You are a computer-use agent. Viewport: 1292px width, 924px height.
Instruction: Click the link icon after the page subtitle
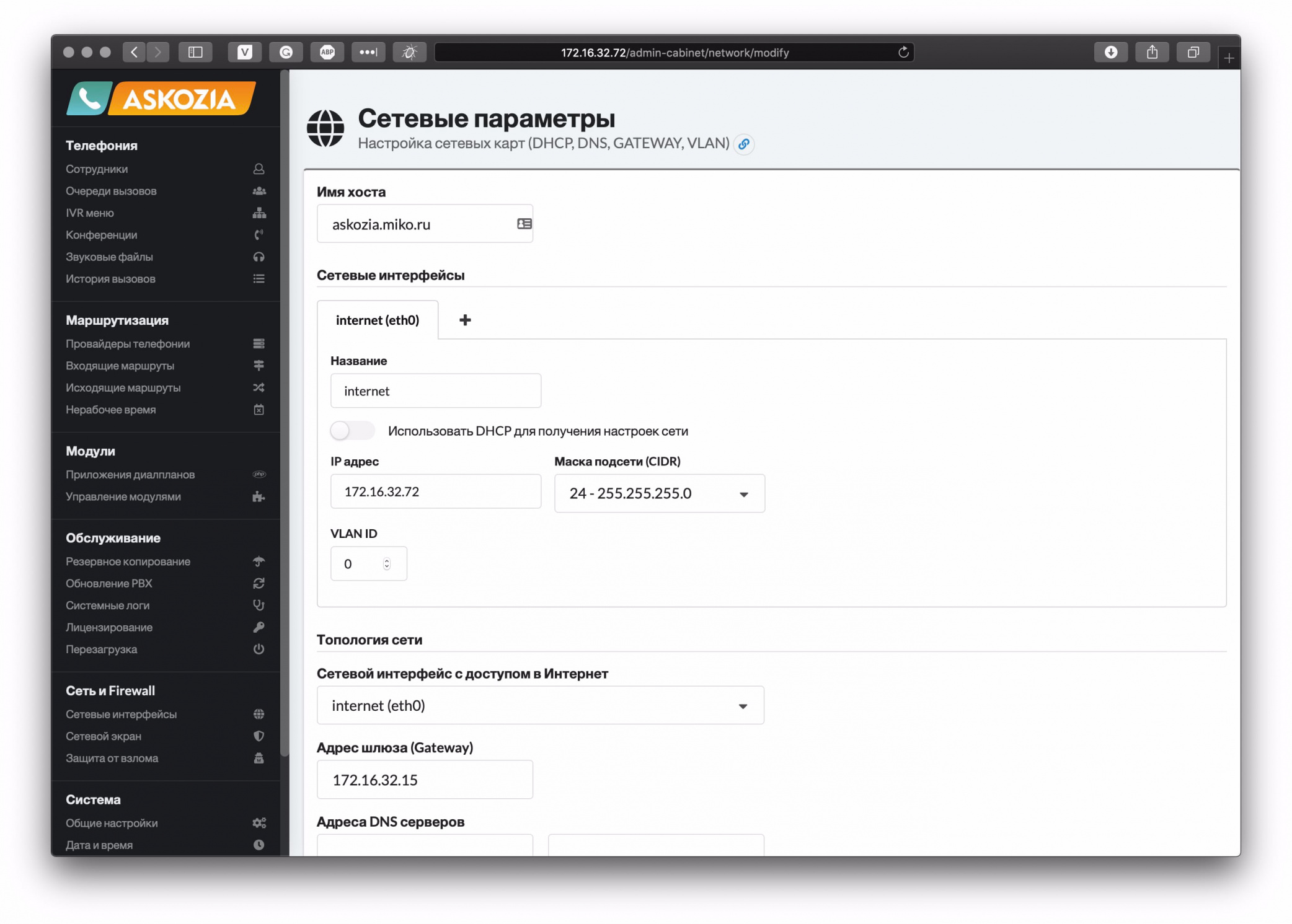[x=744, y=144]
